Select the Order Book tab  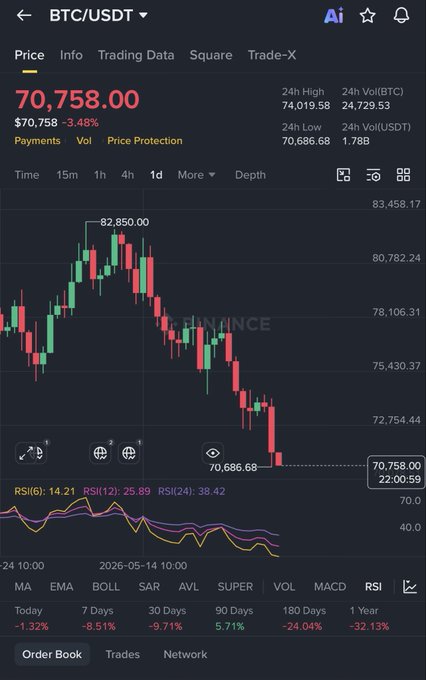[52, 654]
